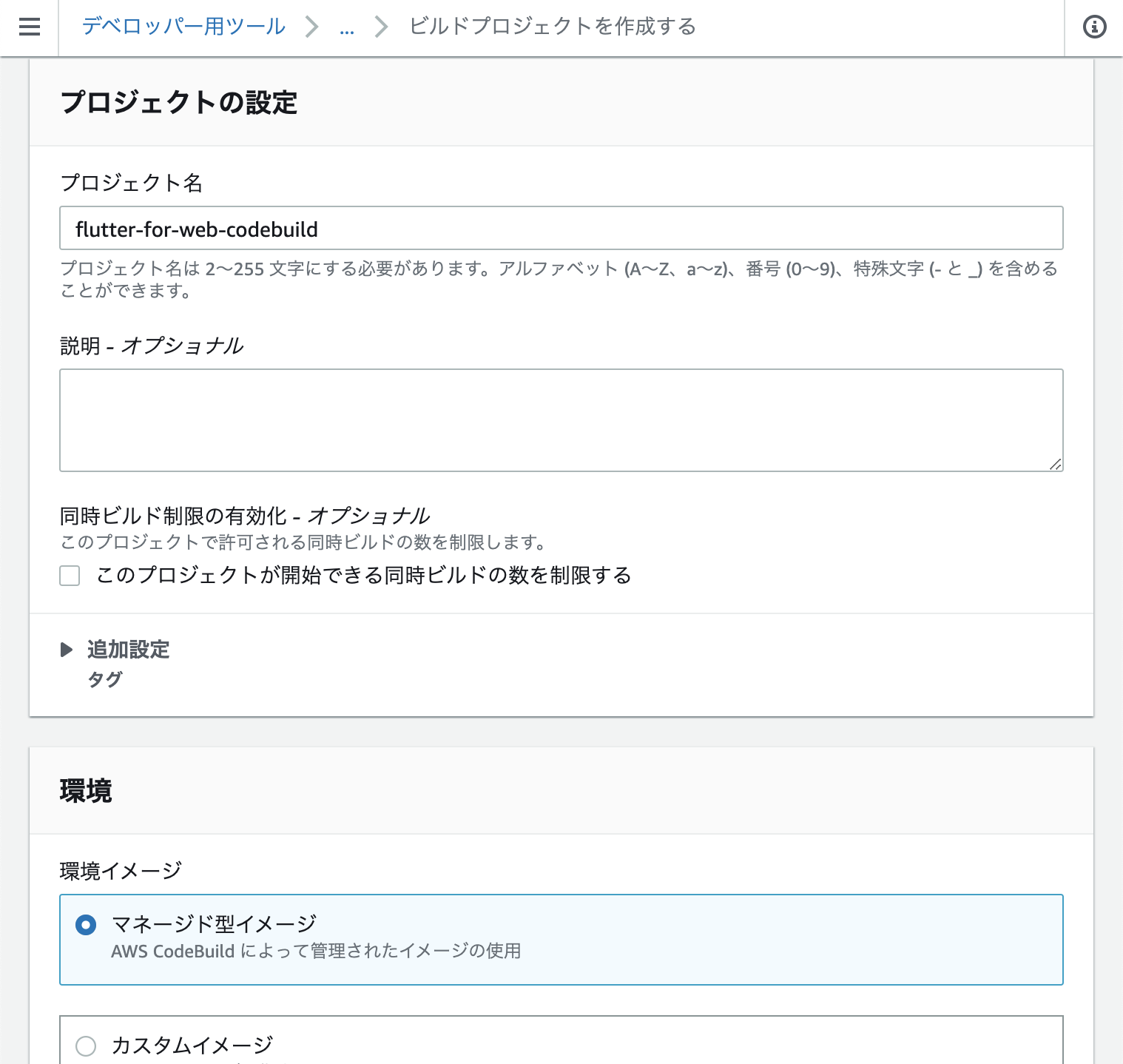This screenshot has width=1123, height=1064.
Task: Check the concurrent build limit checkbox
Action: click(x=69, y=576)
